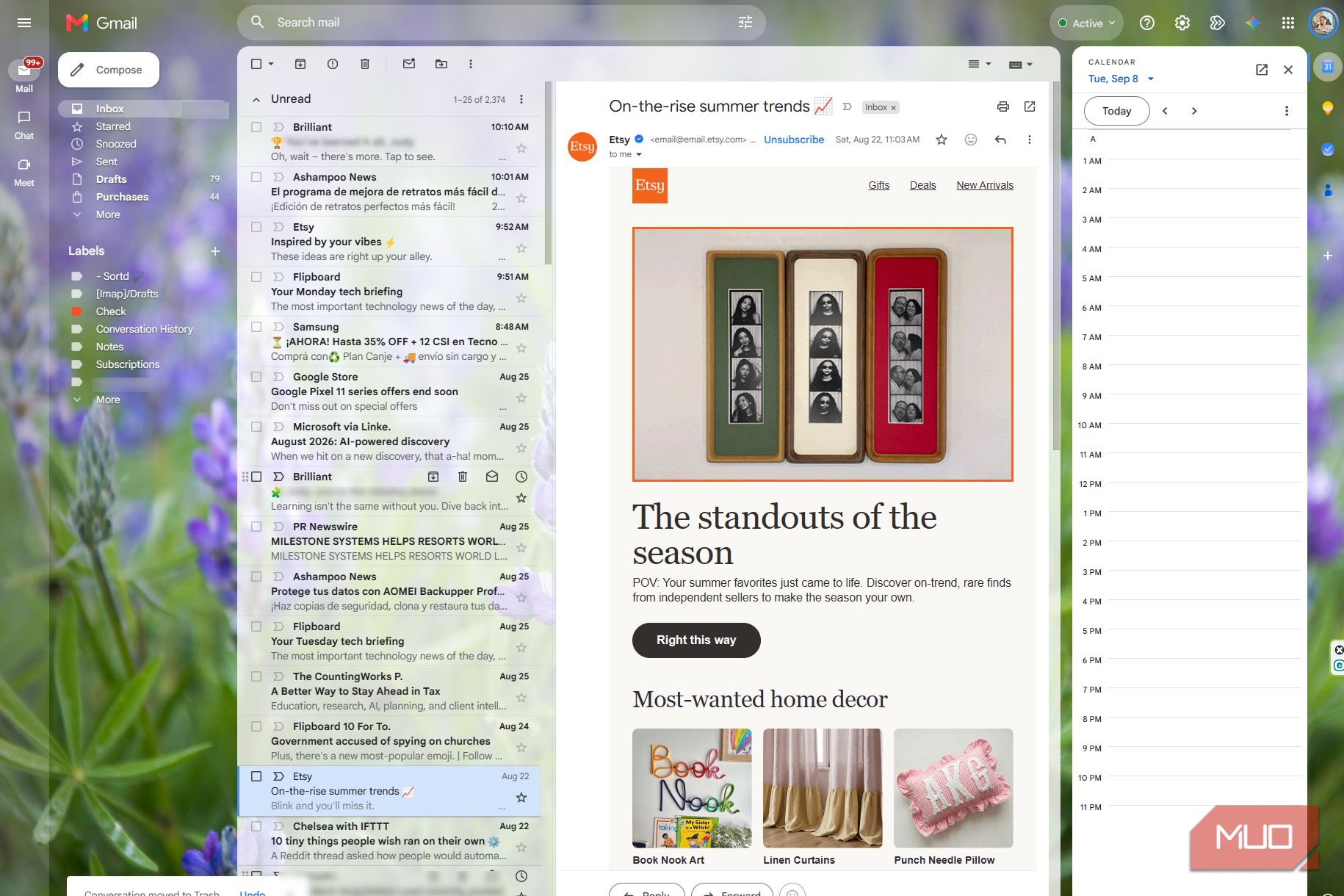Expand More under the Labels list
The image size is (1344, 896).
(x=108, y=400)
